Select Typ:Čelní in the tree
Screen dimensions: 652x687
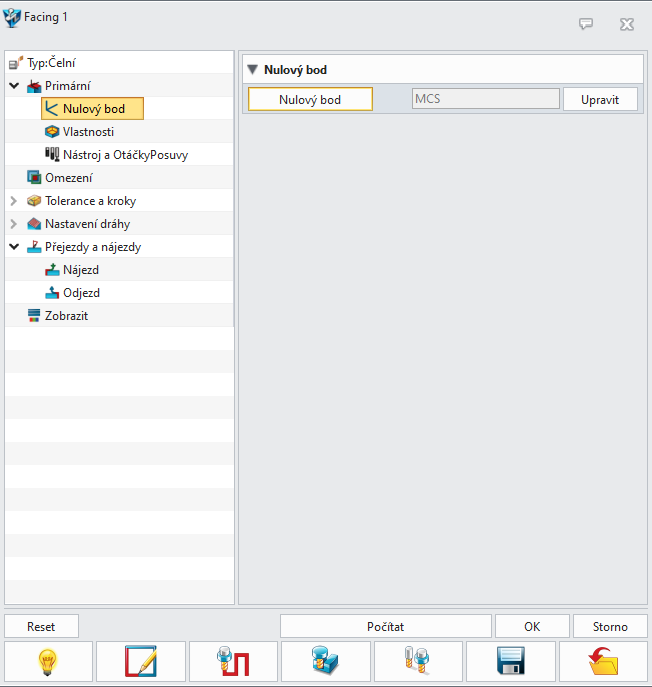click(x=51, y=63)
